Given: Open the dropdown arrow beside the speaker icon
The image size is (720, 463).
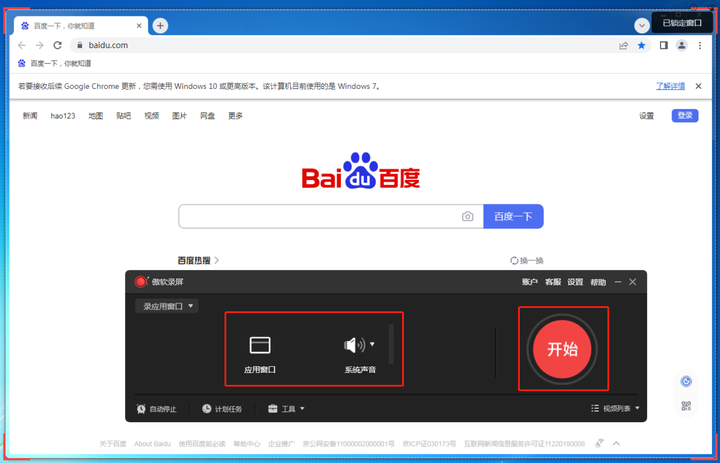Looking at the screenshot, I should pos(372,344).
